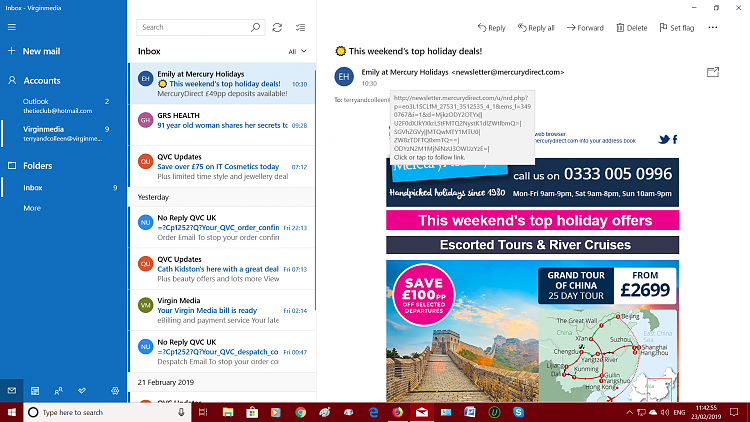
Task: Open message in a new window
Action: (x=713, y=72)
